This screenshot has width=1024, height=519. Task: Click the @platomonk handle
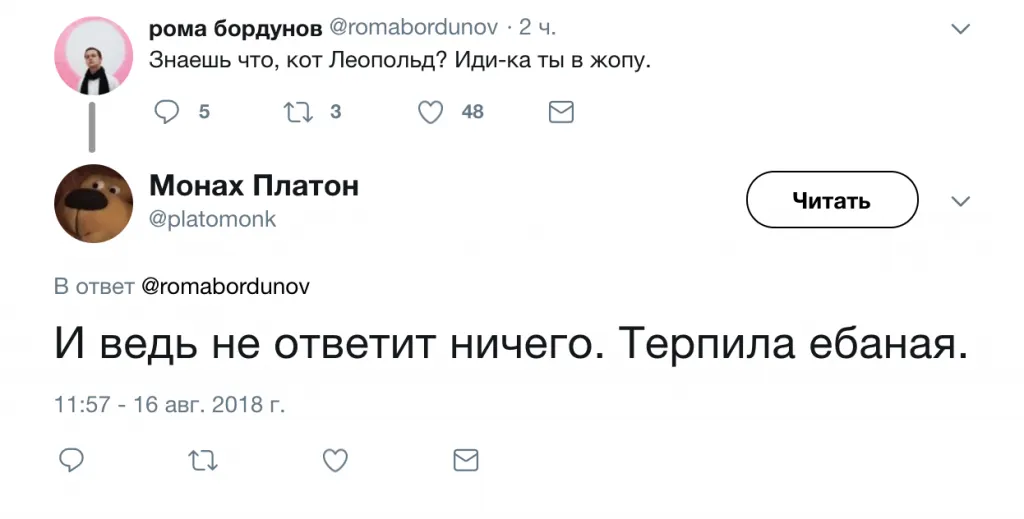212,219
